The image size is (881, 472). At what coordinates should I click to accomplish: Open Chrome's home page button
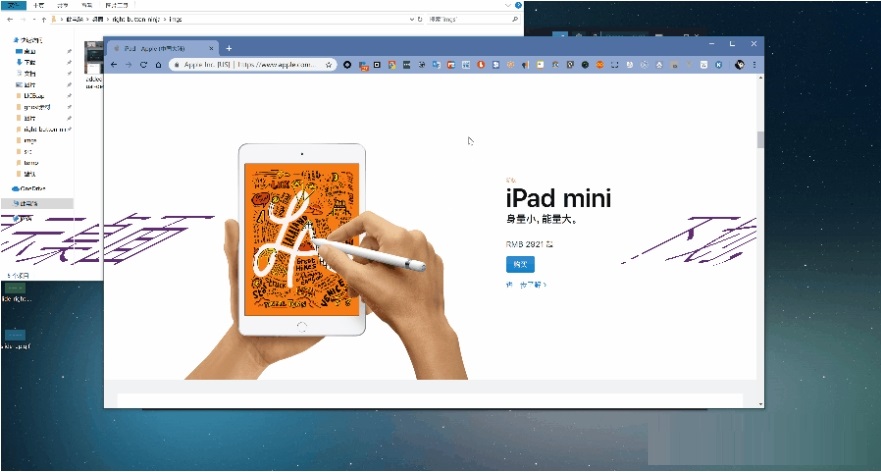click(158, 65)
